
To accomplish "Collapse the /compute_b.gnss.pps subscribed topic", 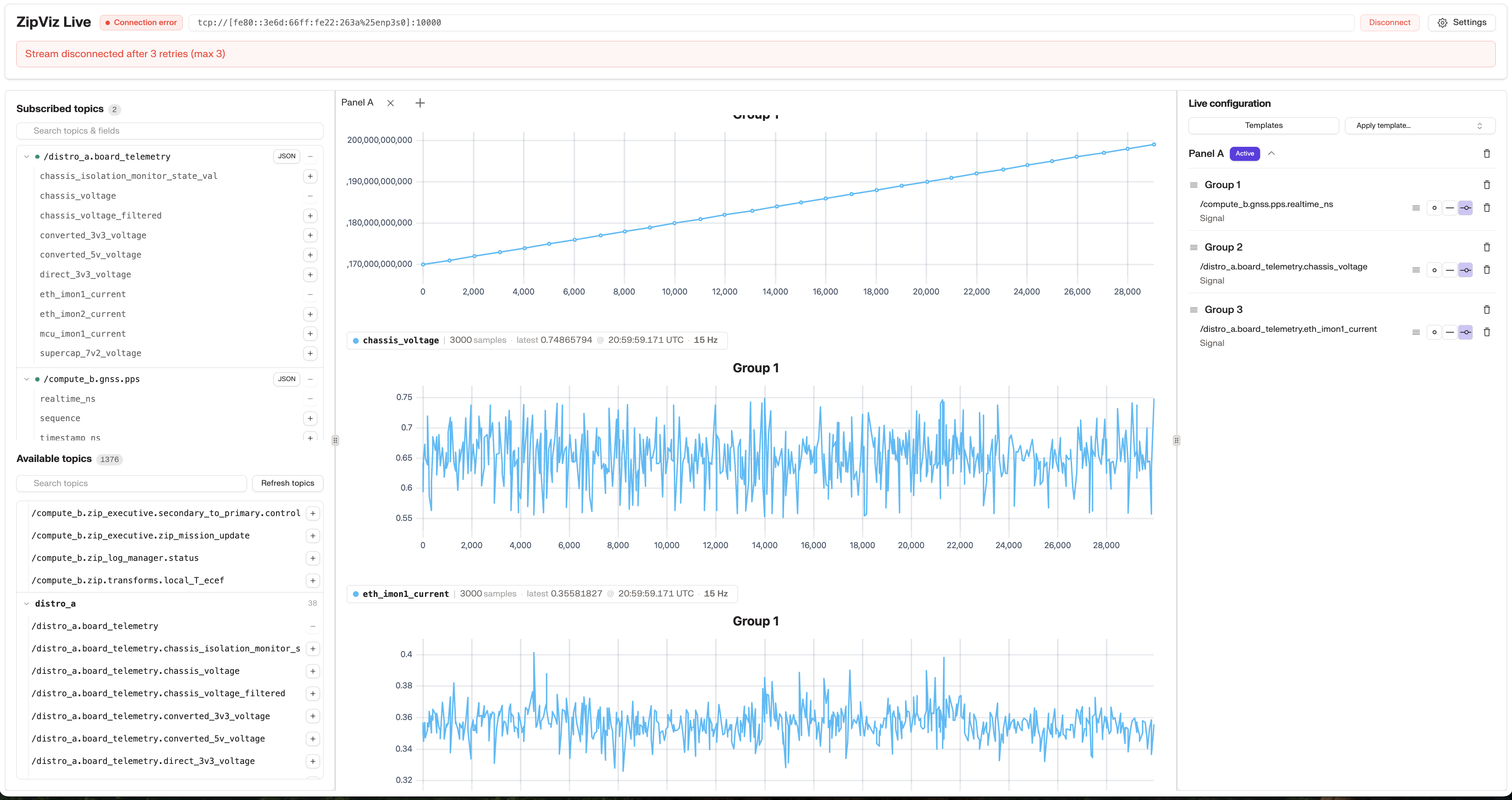I will point(26,379).
